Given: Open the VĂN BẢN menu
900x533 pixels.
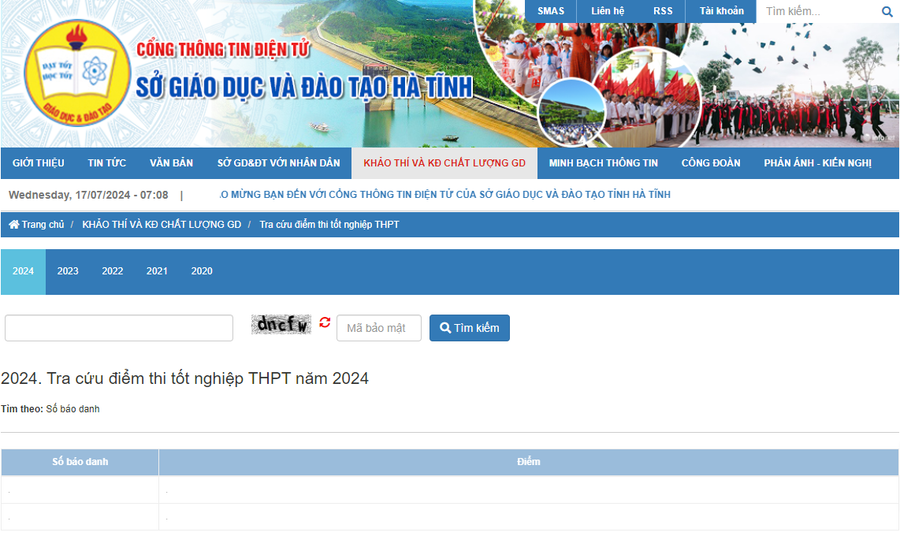Looking at the screenshot, I should click(x=171, y=163).
